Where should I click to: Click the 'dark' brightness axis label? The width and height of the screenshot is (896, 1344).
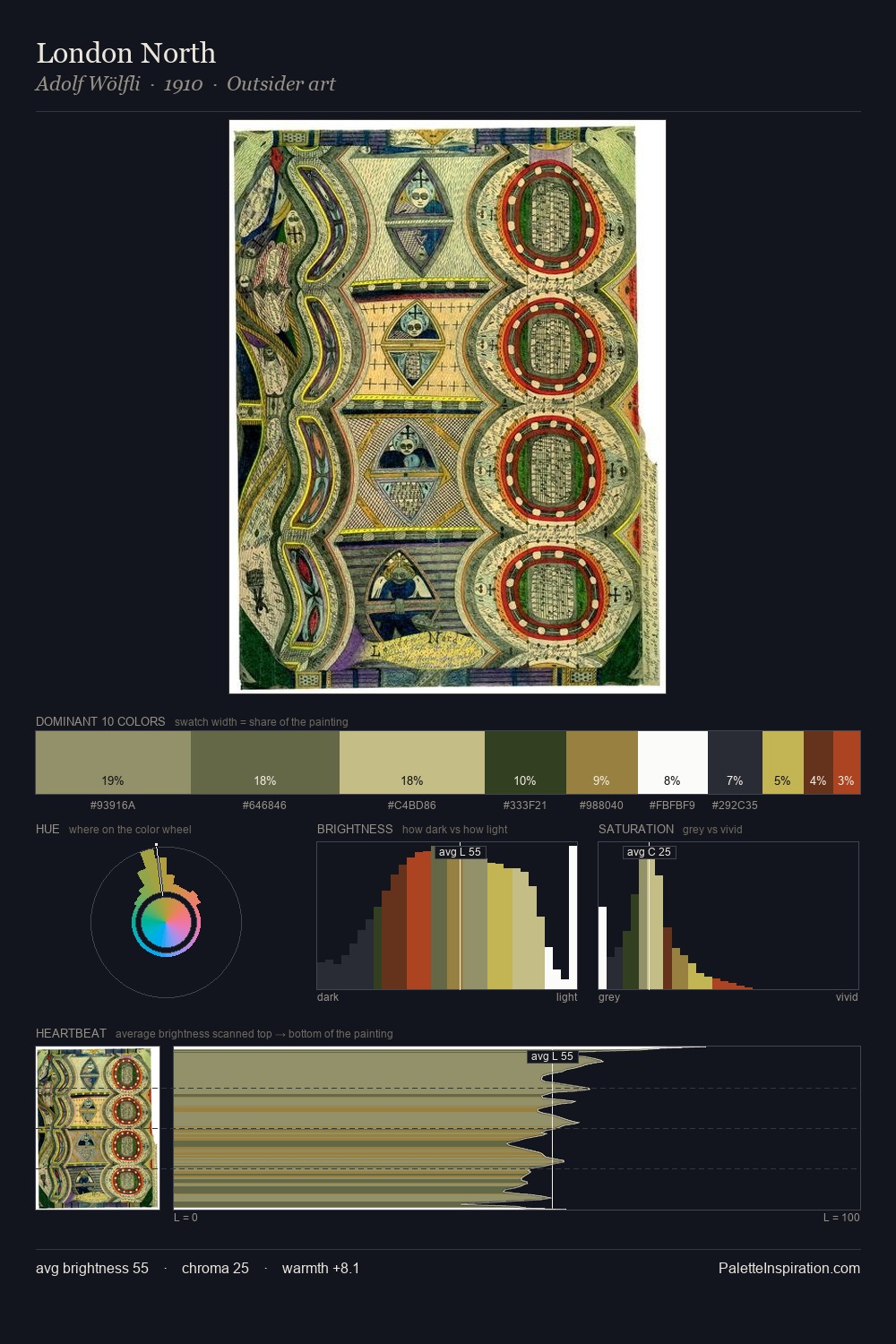pyautogui.click(x=328, y=997)
